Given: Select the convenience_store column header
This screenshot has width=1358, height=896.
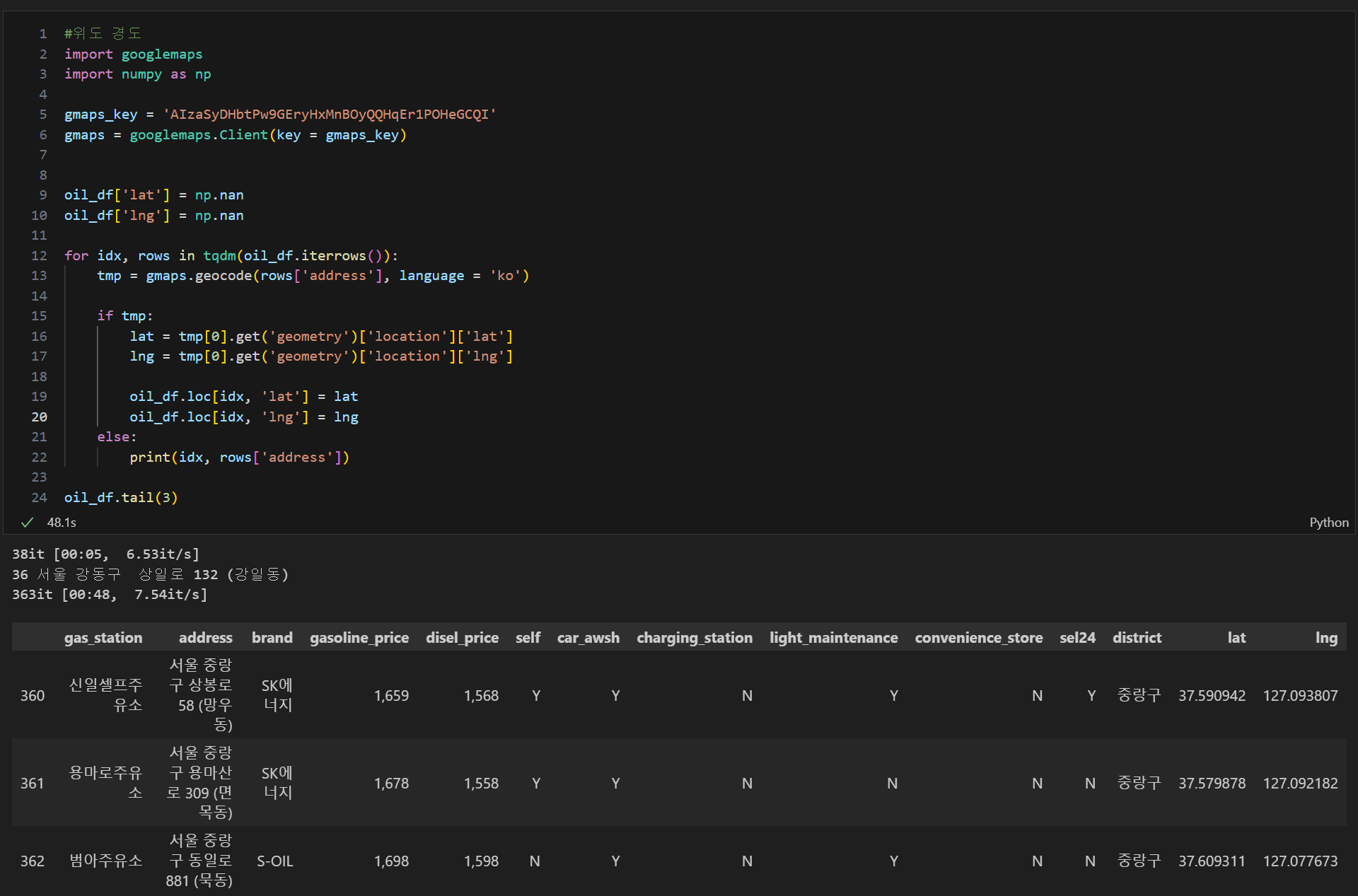Looking at the screenshot, I should tap(978, 638).
